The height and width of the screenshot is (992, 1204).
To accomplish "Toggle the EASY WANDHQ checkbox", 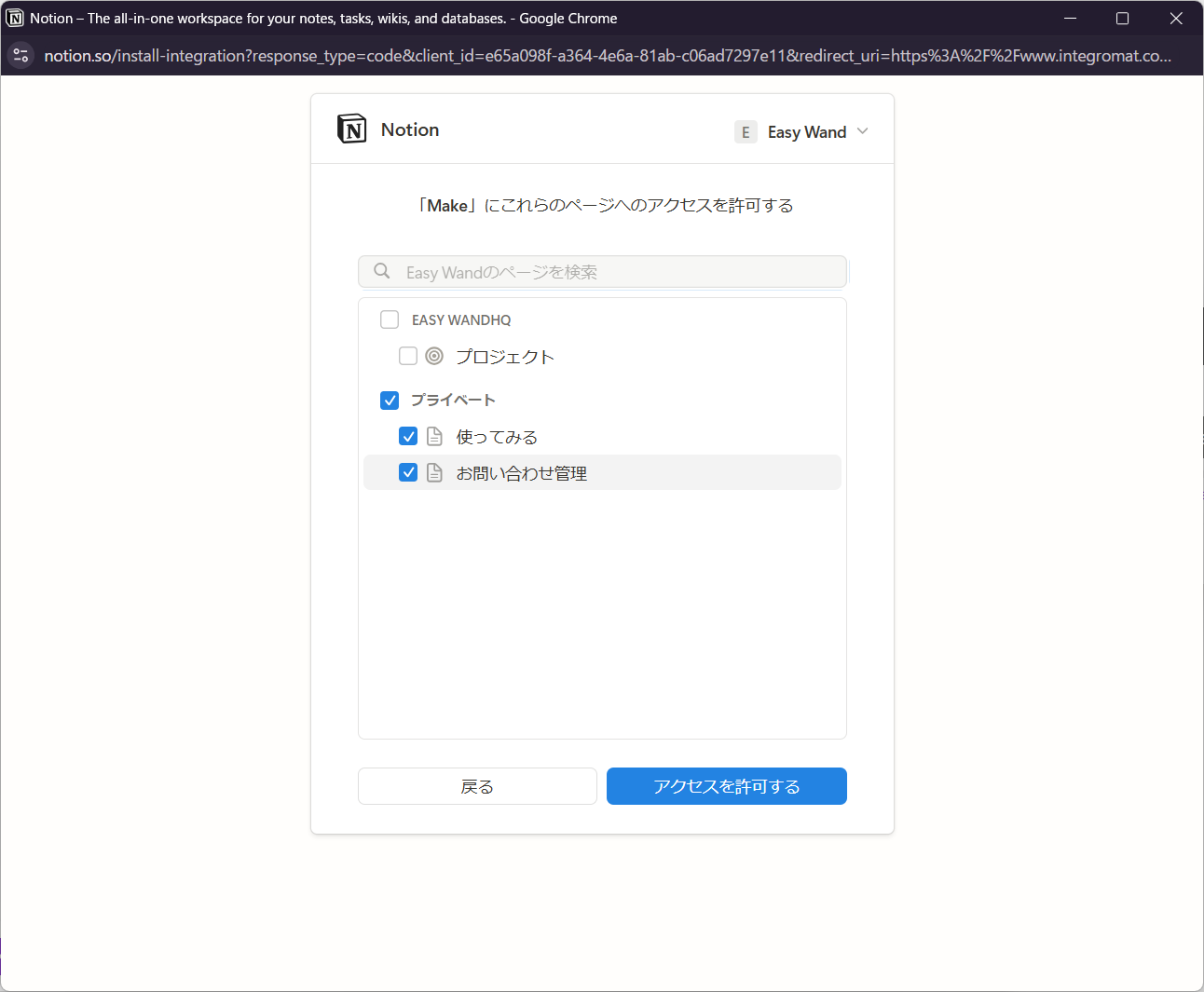I will (x=390, y=319).
